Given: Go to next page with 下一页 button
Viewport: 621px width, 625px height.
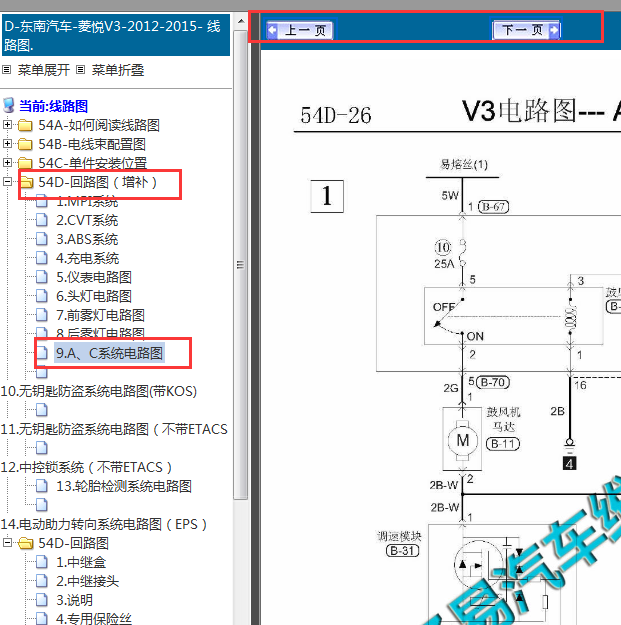Looking at the screenshot, I should pyautogui.click(x=526, y=29).
